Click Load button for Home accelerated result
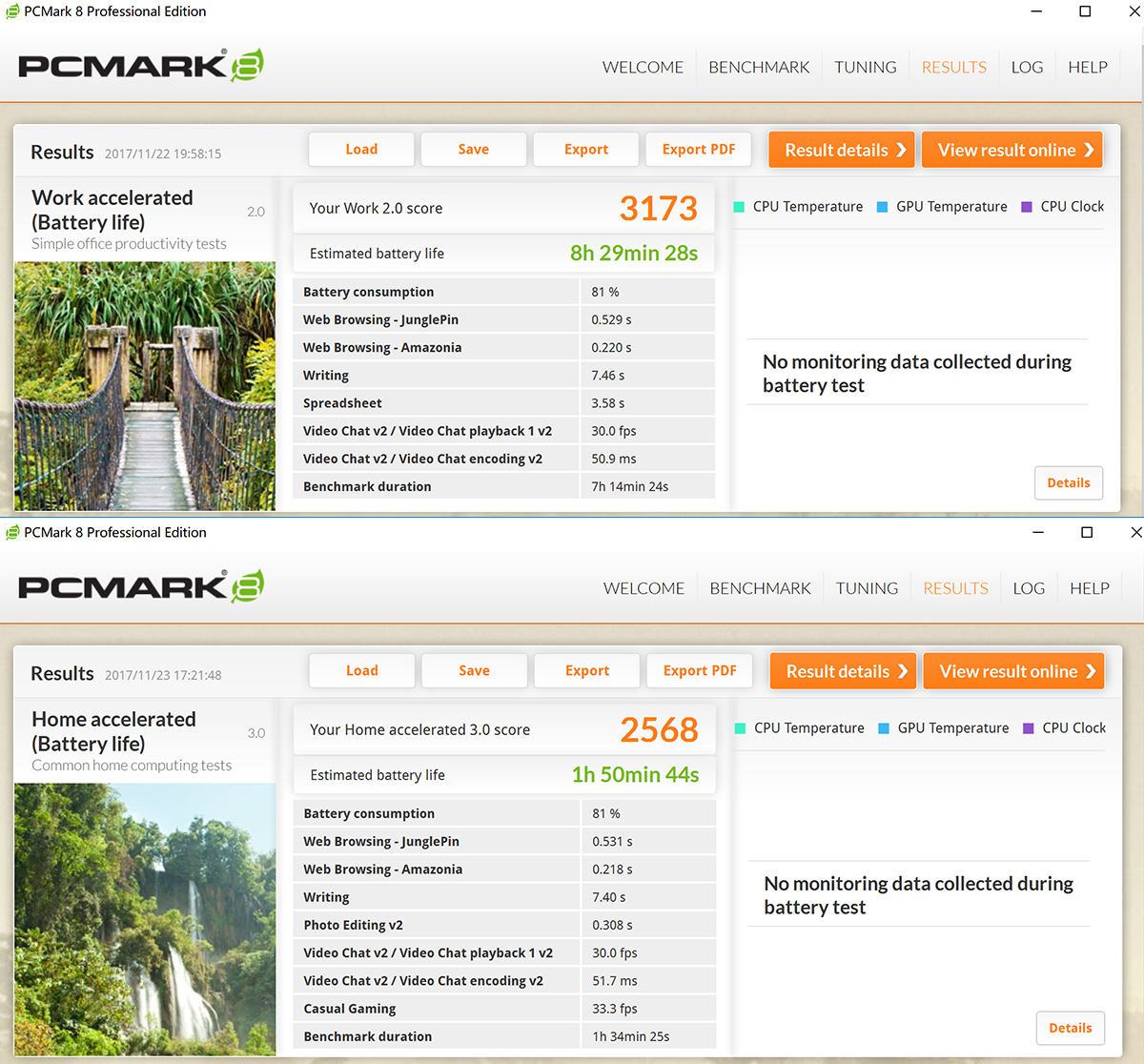This screenshot has height=1064, width=1144. 362,671
